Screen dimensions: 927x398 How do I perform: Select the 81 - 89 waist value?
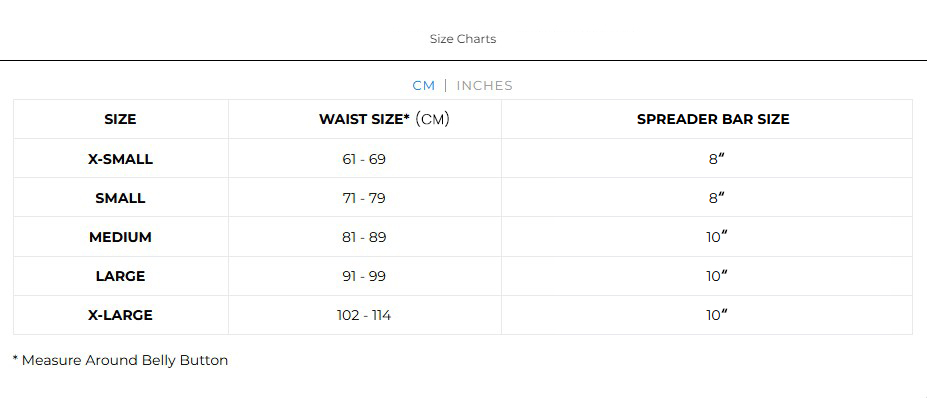coord(364,237)
